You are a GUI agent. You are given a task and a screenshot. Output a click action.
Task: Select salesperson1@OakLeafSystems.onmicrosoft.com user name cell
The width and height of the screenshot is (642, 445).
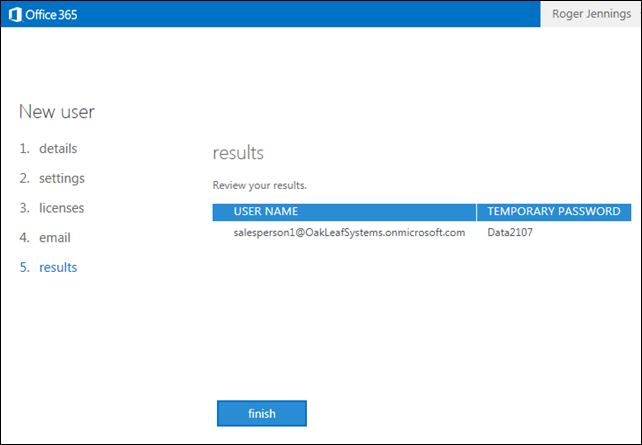point(349,233)
